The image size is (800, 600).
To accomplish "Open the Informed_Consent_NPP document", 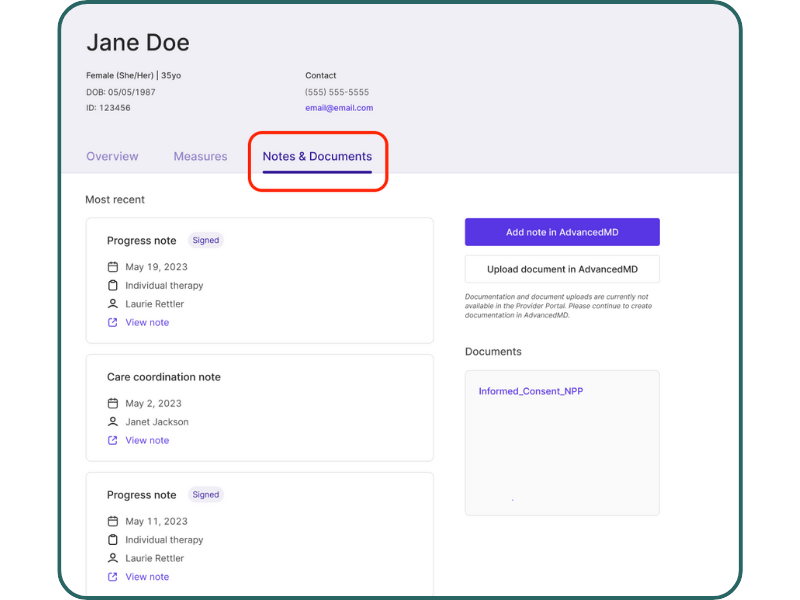I will pos(530,391).
